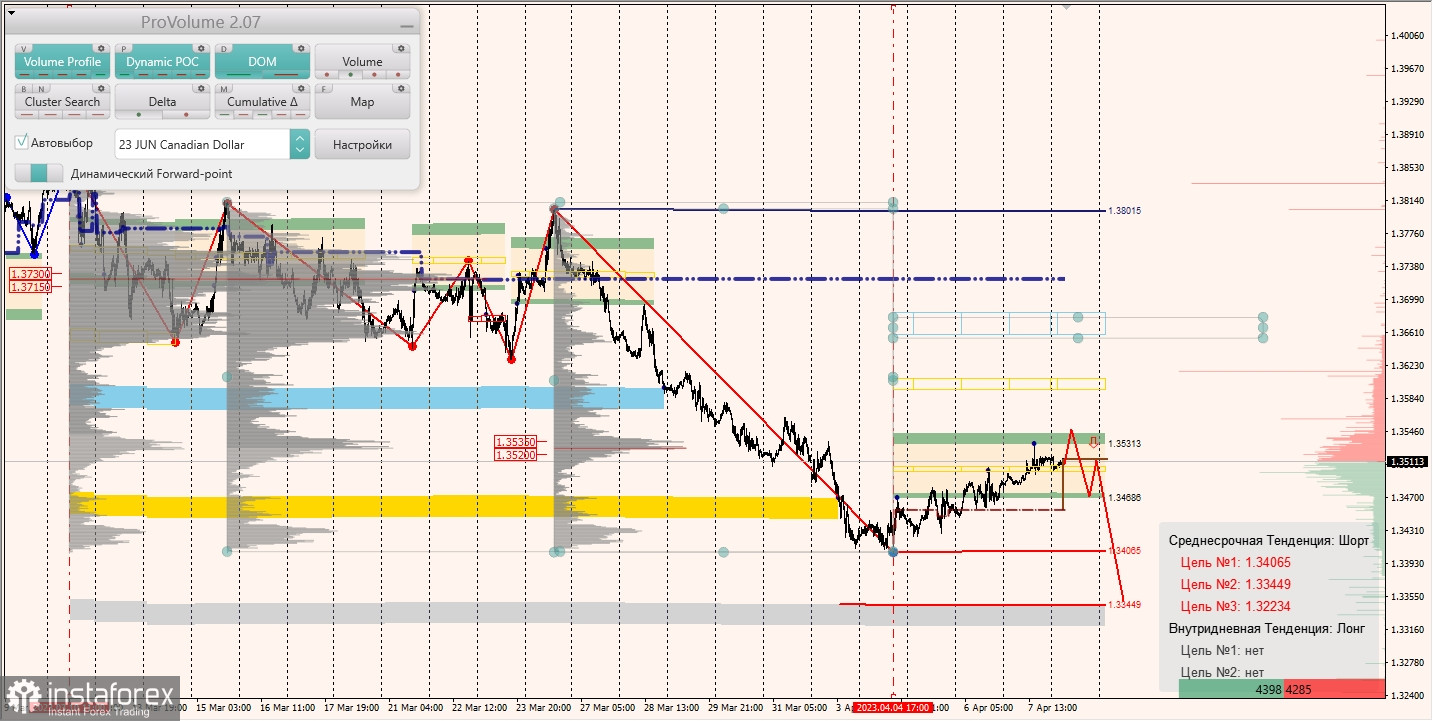Click the 7 Apr 13:00 time axis label

(x=1053, y=707)
